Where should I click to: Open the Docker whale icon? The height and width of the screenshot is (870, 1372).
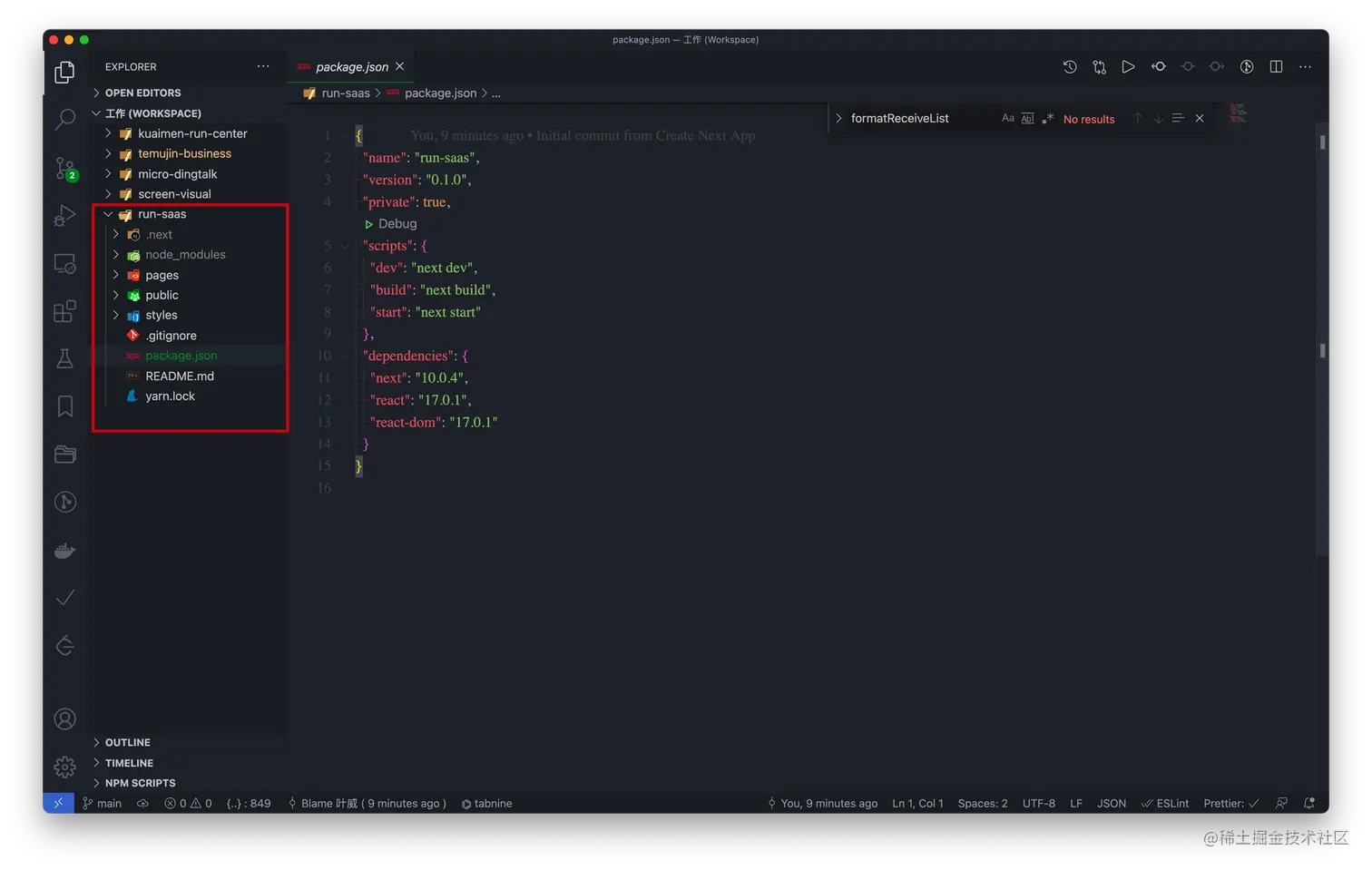[x=64, y=550]
